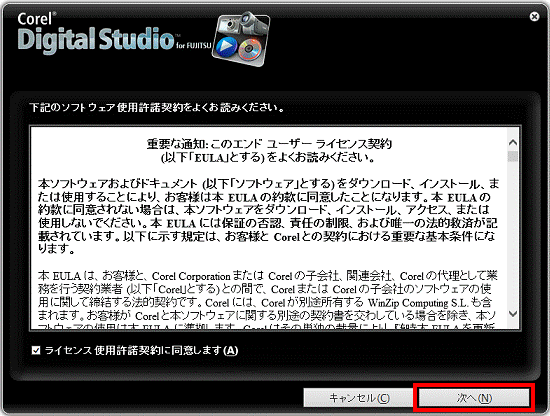550x416 pixels.
Task: Click the EULA scrollbar up arrow
Action: point(513,142)
